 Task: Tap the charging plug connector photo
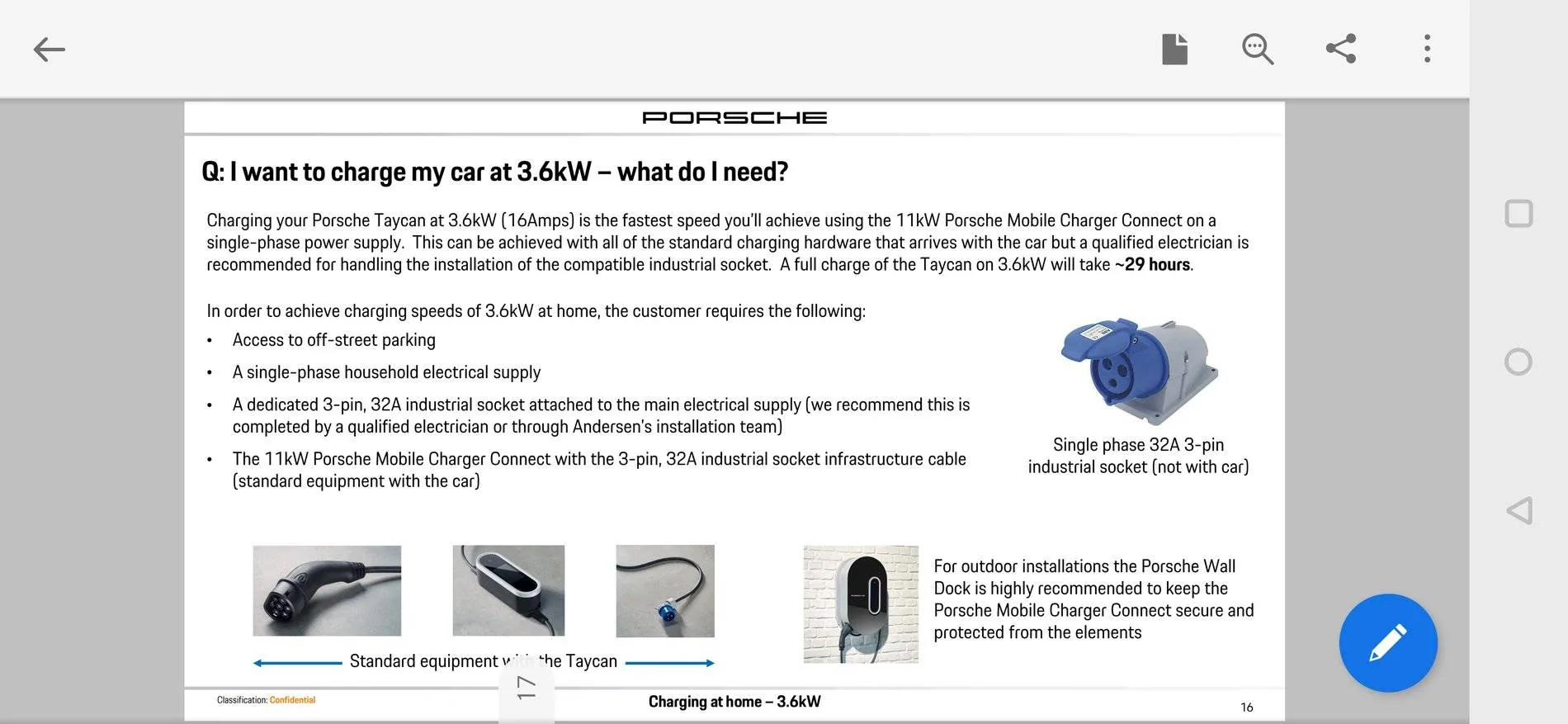[x=327, y=590]
